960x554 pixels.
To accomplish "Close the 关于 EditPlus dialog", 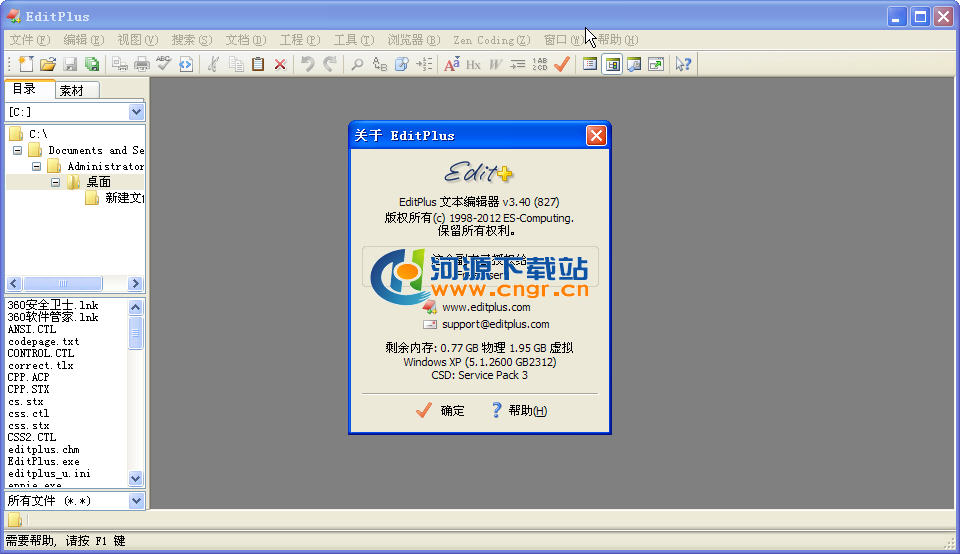I will [x=596, y=135].
